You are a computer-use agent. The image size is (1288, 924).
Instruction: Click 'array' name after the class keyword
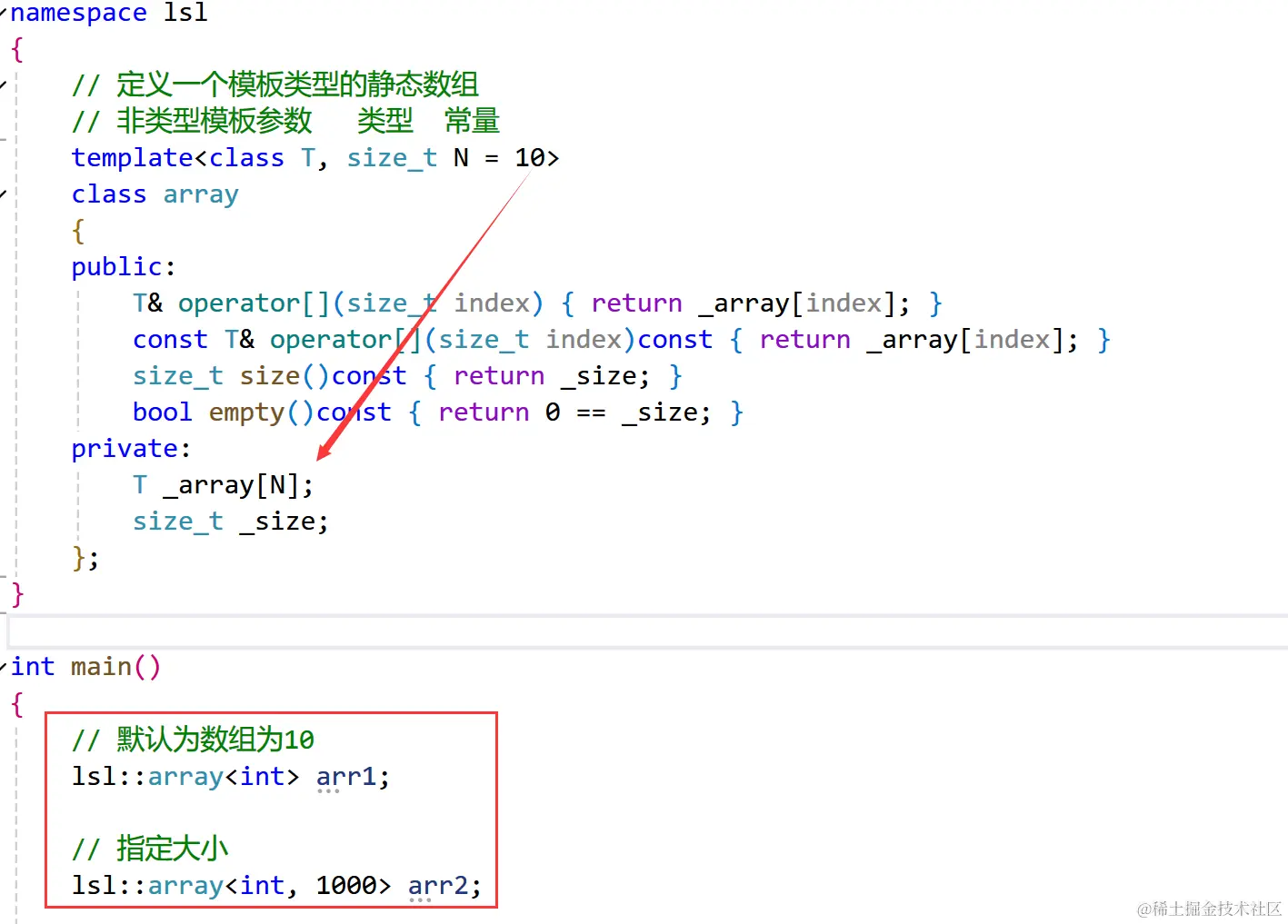201,195
